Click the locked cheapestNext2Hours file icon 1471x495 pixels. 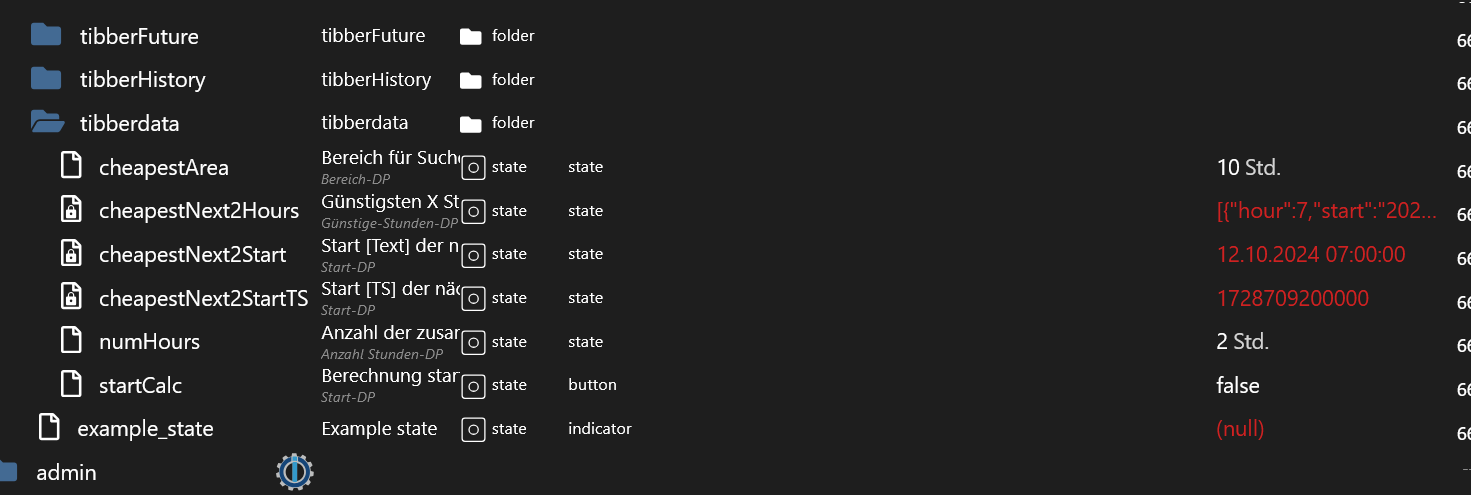[71, 210]
